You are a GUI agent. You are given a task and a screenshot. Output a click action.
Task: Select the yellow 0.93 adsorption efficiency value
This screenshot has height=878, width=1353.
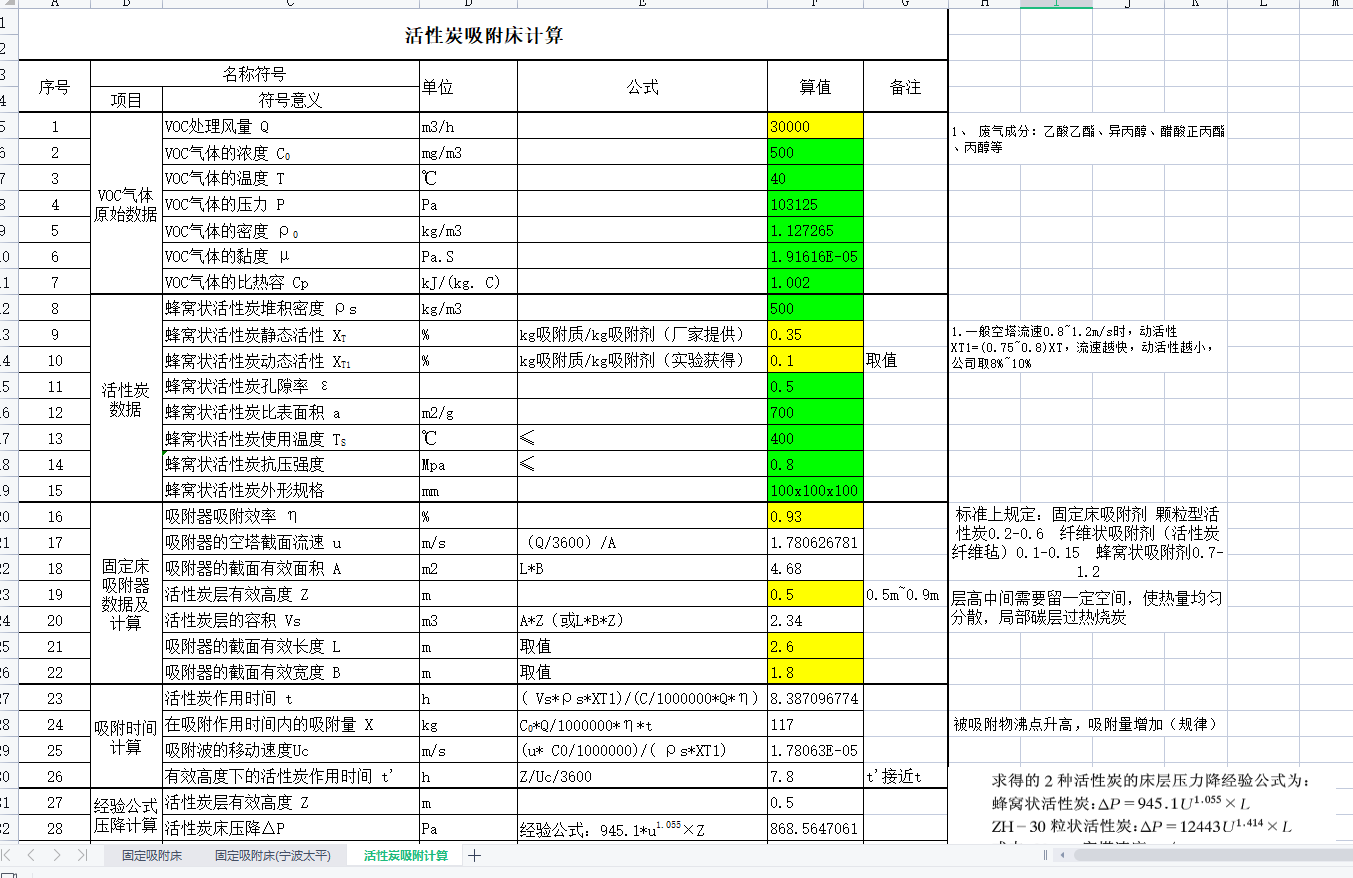[x=815, y=517]
